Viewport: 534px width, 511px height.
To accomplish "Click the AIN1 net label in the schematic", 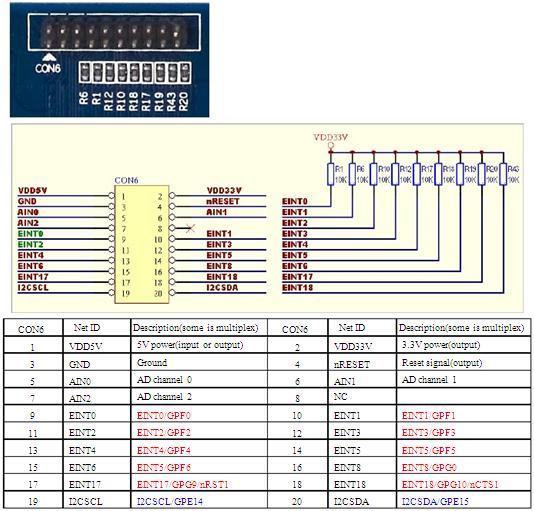I will (217, 212).
